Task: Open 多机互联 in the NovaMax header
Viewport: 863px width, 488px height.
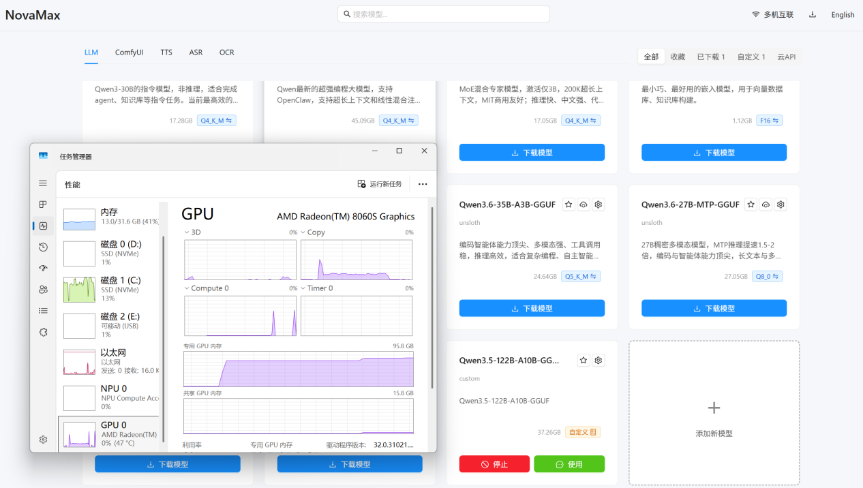Action: (773, 15)
